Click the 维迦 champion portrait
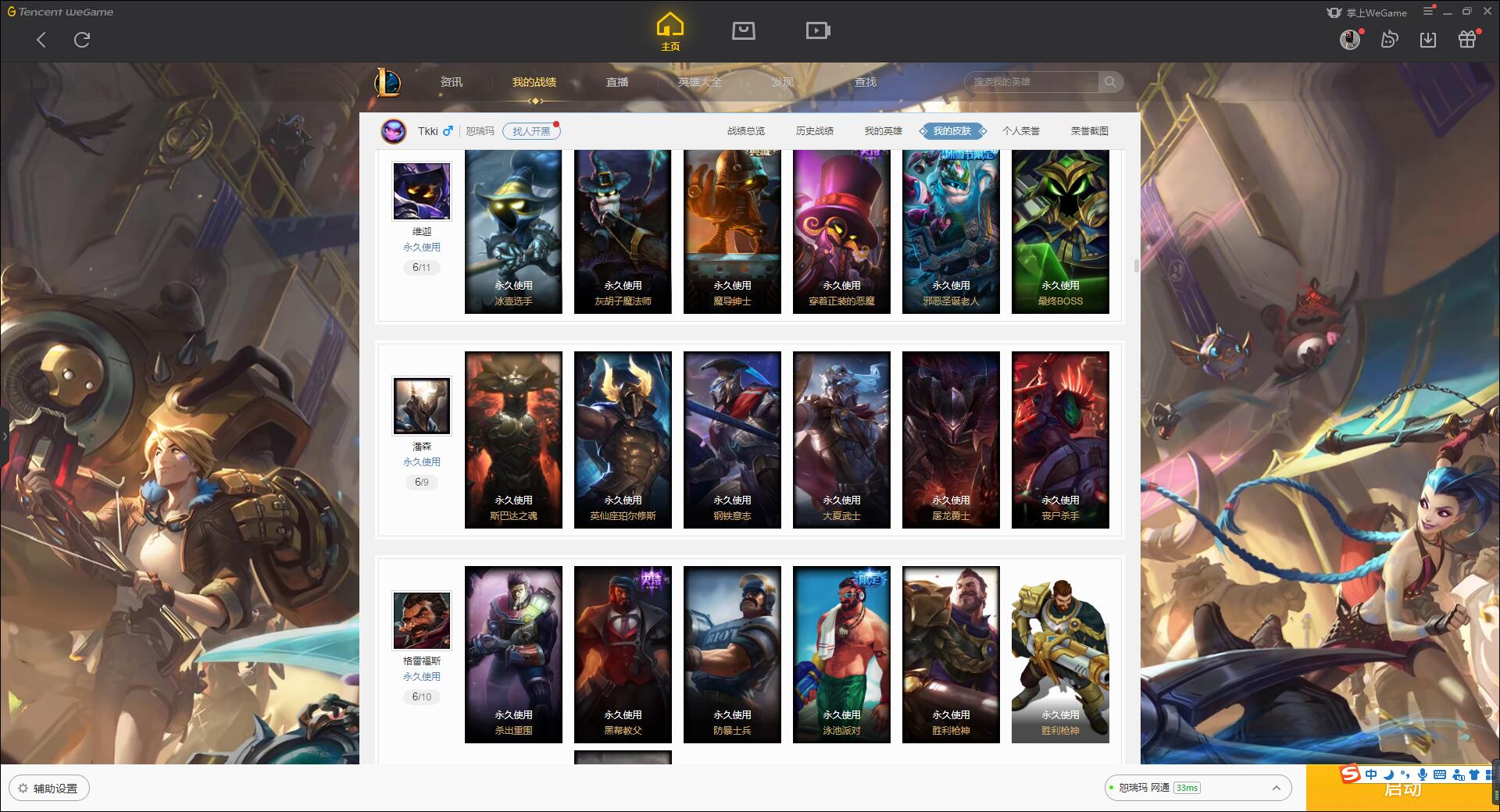 pyautogui.click(x=422, y=191)
